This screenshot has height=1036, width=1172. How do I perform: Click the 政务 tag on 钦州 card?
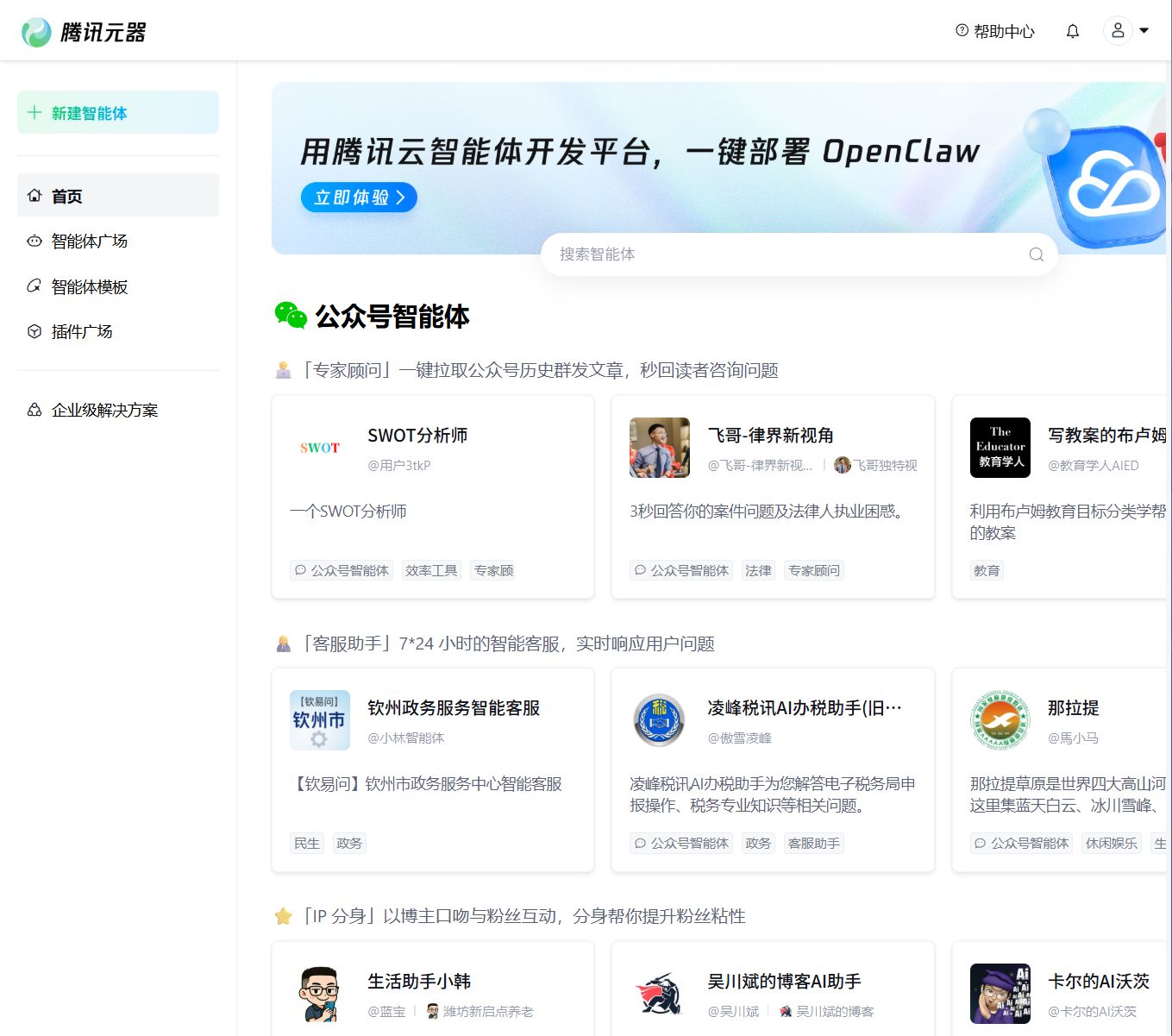tap(349, 843)
